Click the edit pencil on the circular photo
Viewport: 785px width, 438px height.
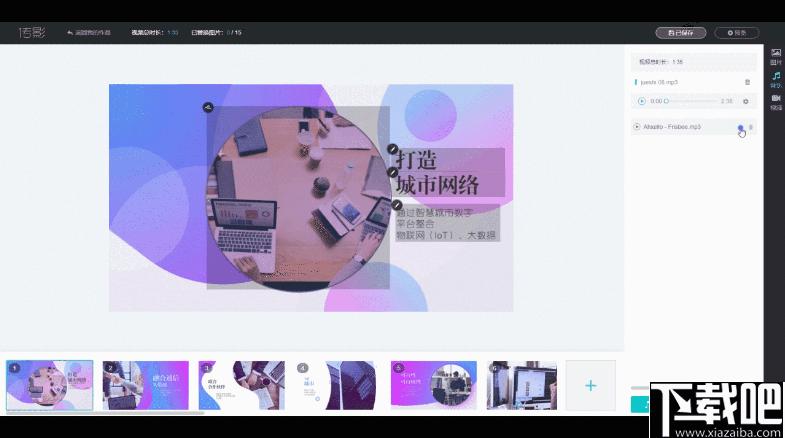[208, 107]
